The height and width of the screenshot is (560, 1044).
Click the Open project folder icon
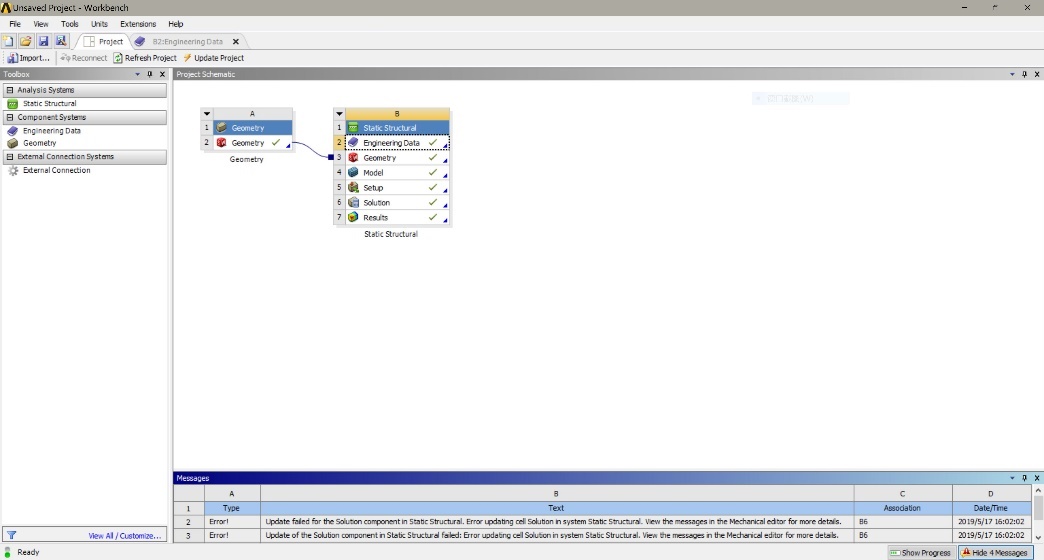(26, 41)
